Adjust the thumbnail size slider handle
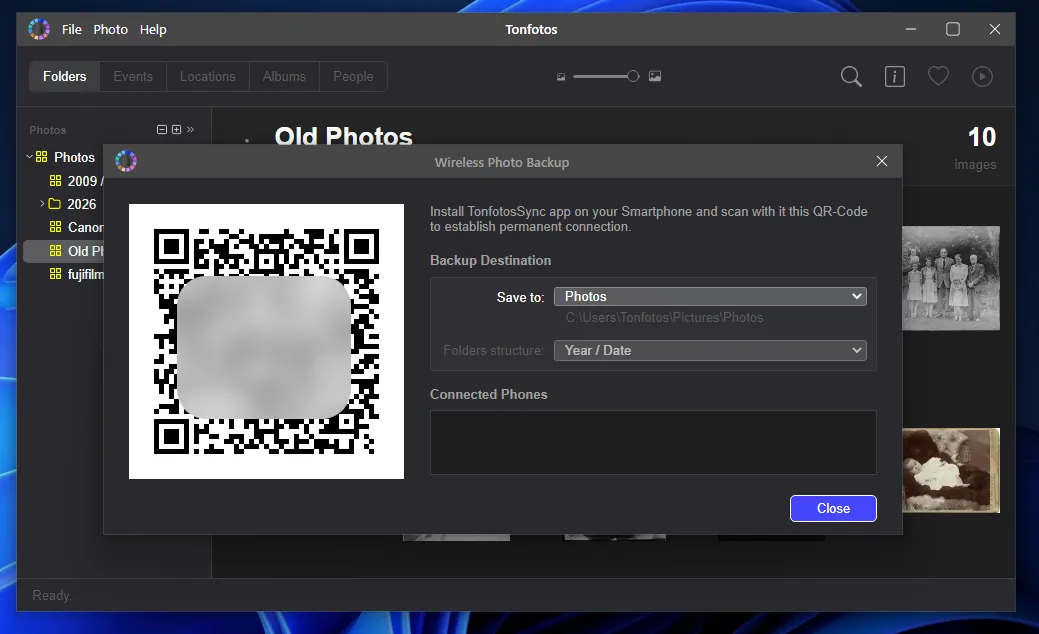Viewport: 1039px width, 634px height. 633,76
